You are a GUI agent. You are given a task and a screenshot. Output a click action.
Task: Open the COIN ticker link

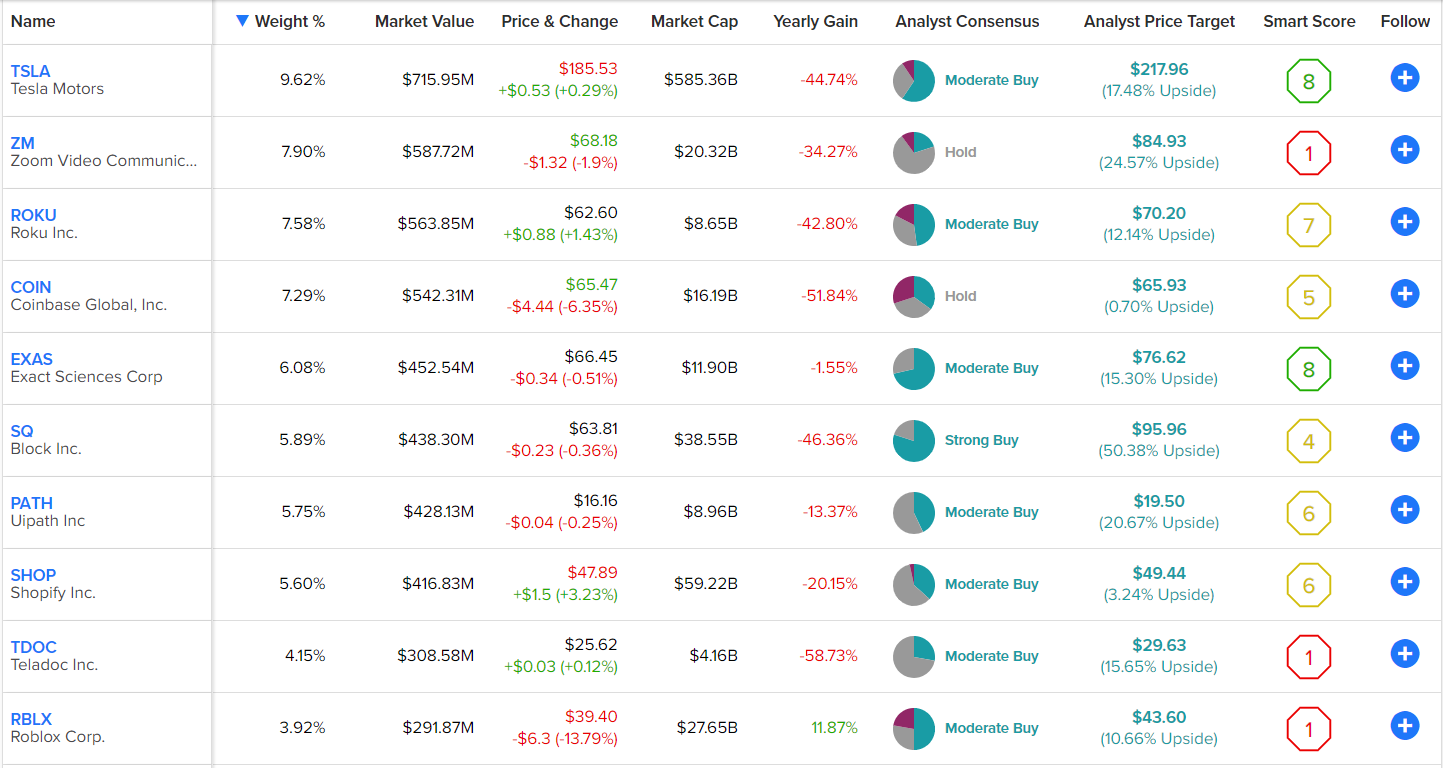coord(31,287)
